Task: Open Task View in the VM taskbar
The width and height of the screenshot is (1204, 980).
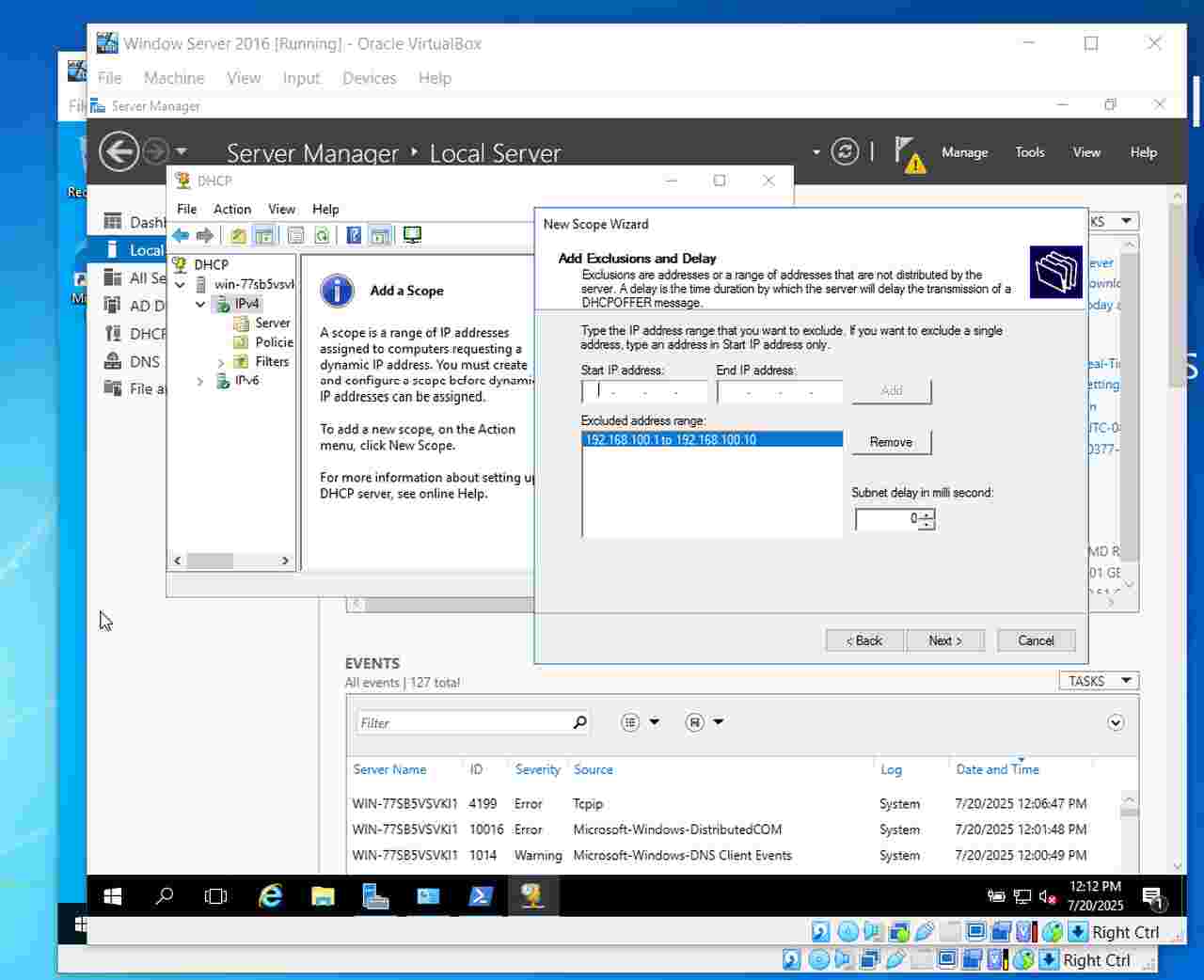Action: pos(215,896)
